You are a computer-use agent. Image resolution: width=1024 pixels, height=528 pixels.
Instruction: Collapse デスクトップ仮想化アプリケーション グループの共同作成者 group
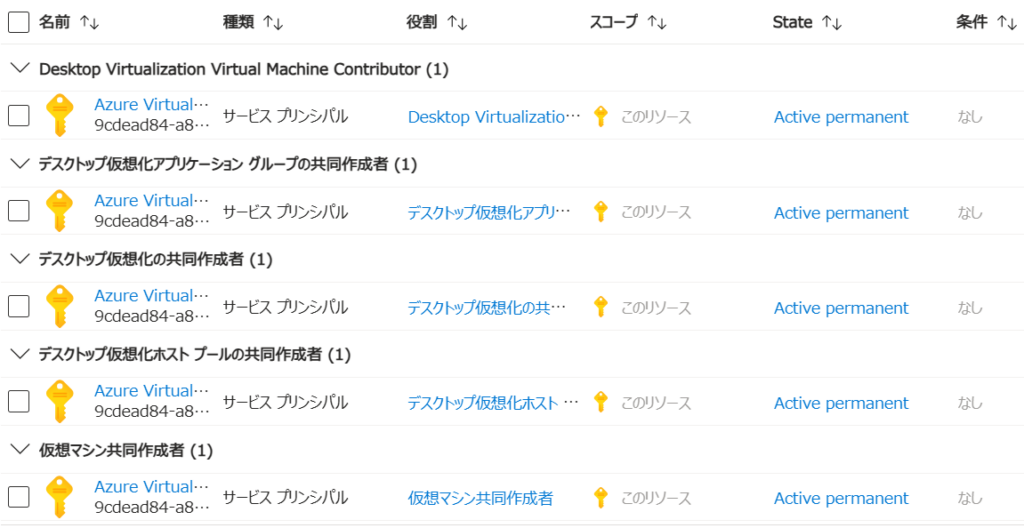(x=18, y=164)
